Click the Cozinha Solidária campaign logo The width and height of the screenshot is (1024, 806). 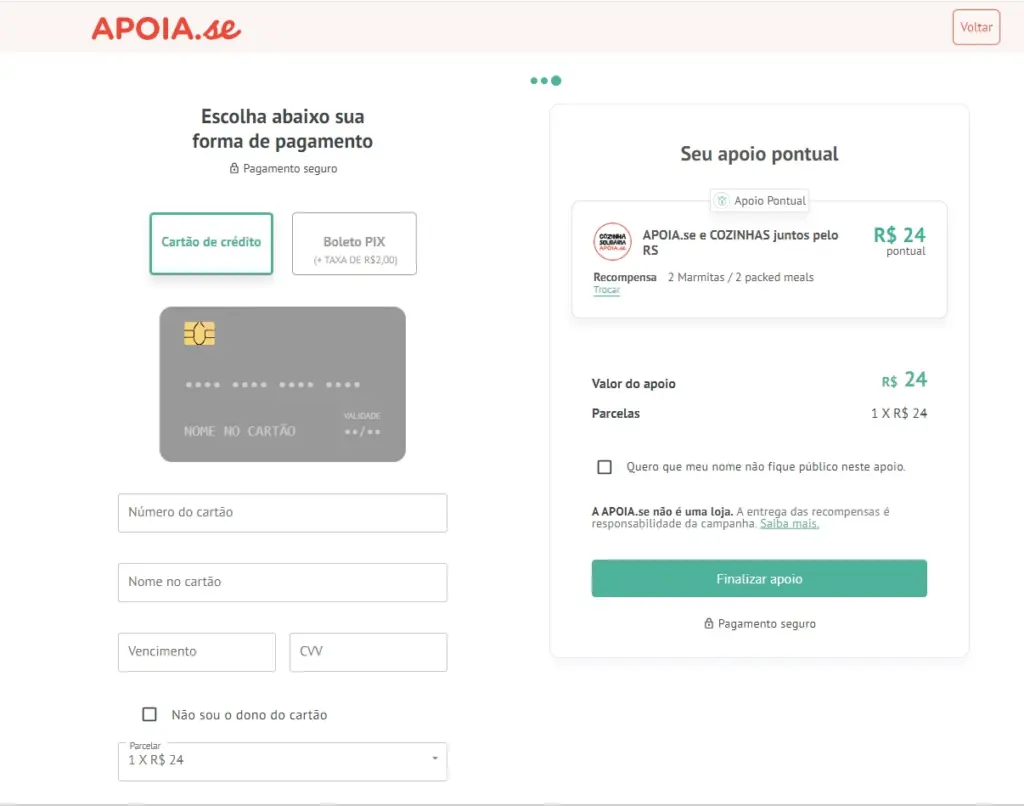612,242
